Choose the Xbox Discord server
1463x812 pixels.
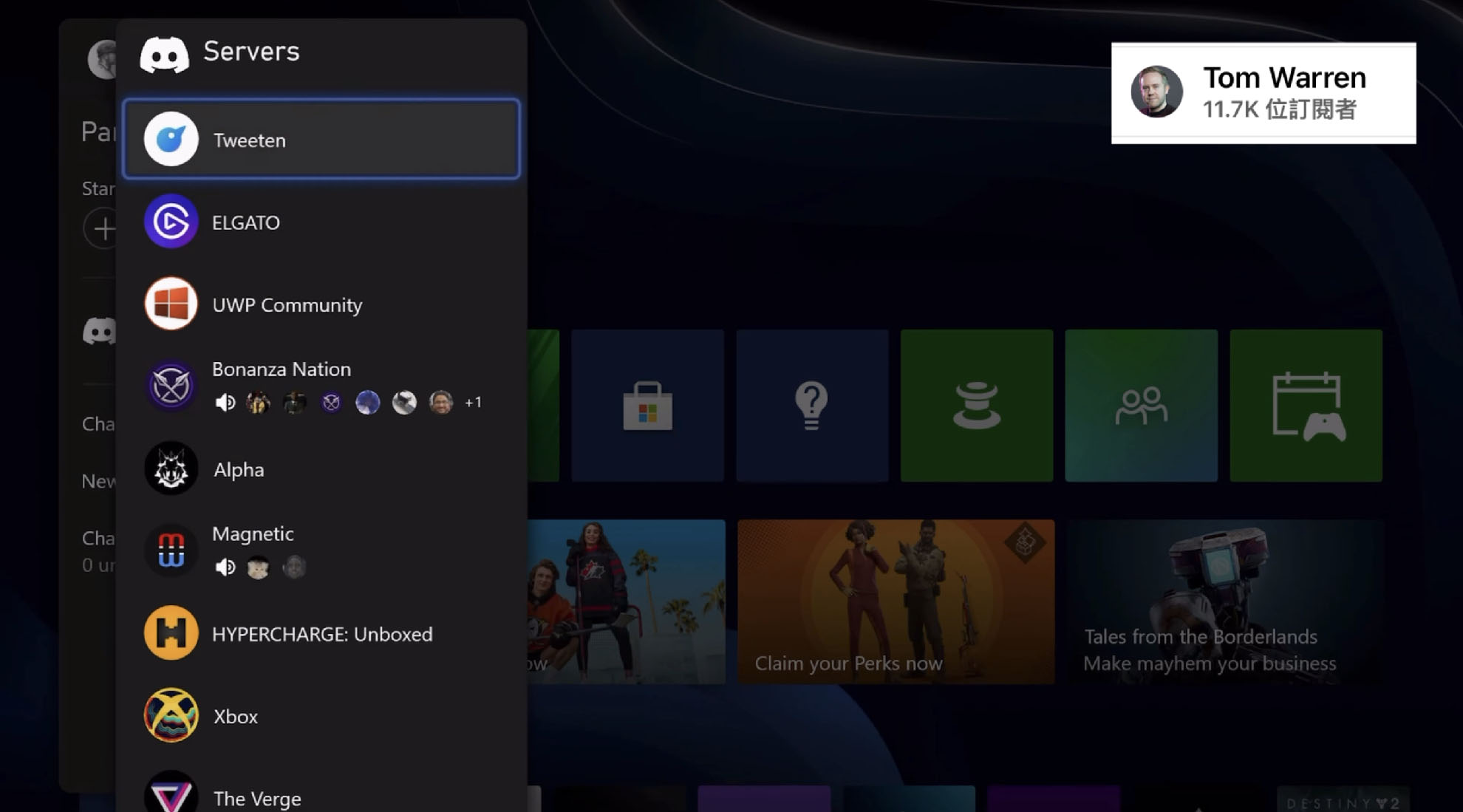pyautogui.click(x=321, y=715)
